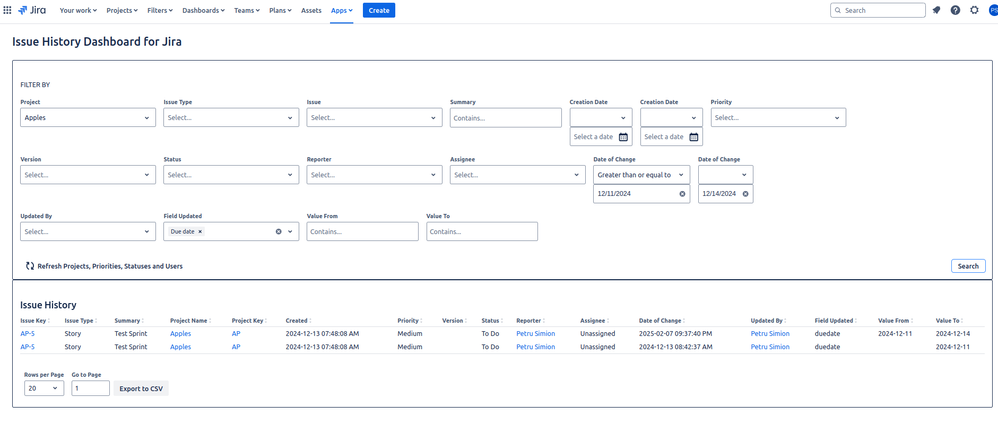Open Greater than or equal to dropdown

tap(642, 175)
